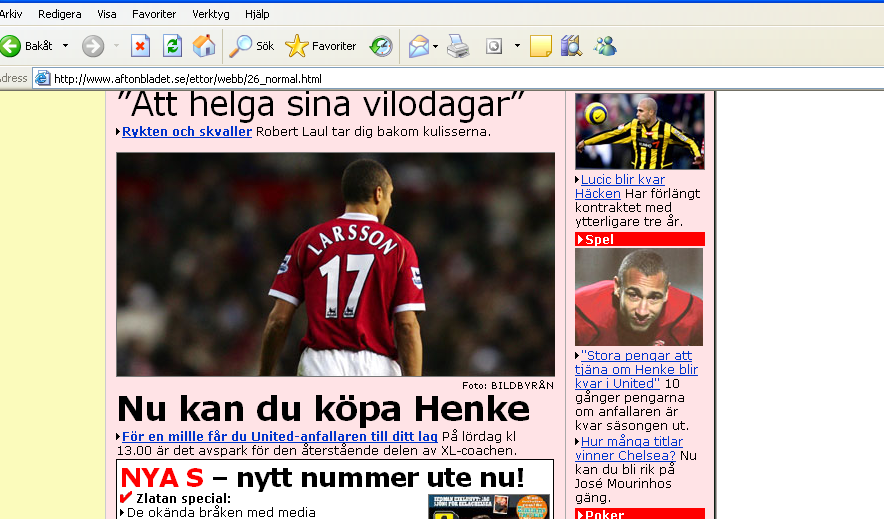Open the Arkiv menu
This screenshot has height=519, width=884.
click(11, 14)
